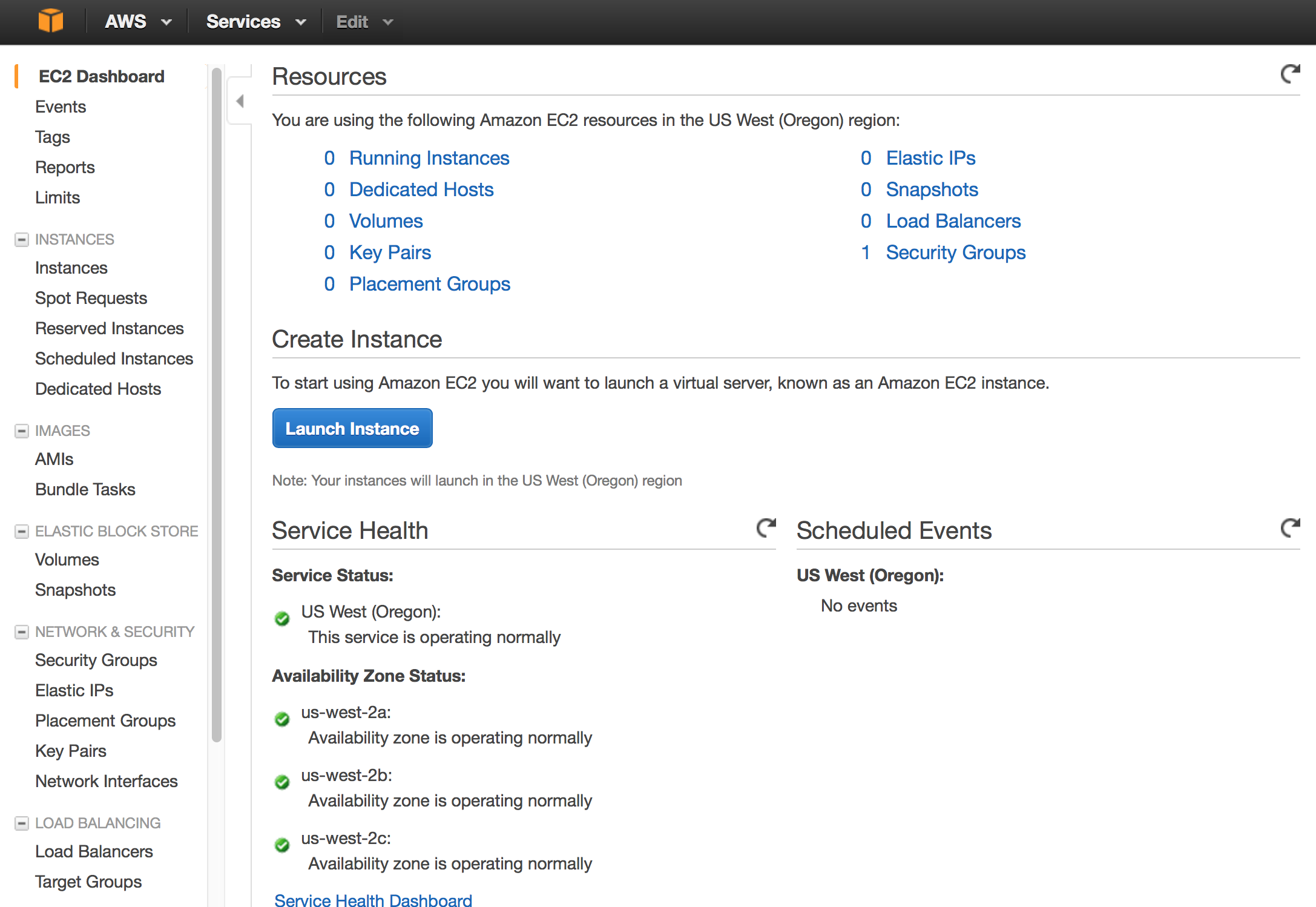1316x907 pixels.
Task: Open Tags in the sidebar
Action: [x=53, y=137]
